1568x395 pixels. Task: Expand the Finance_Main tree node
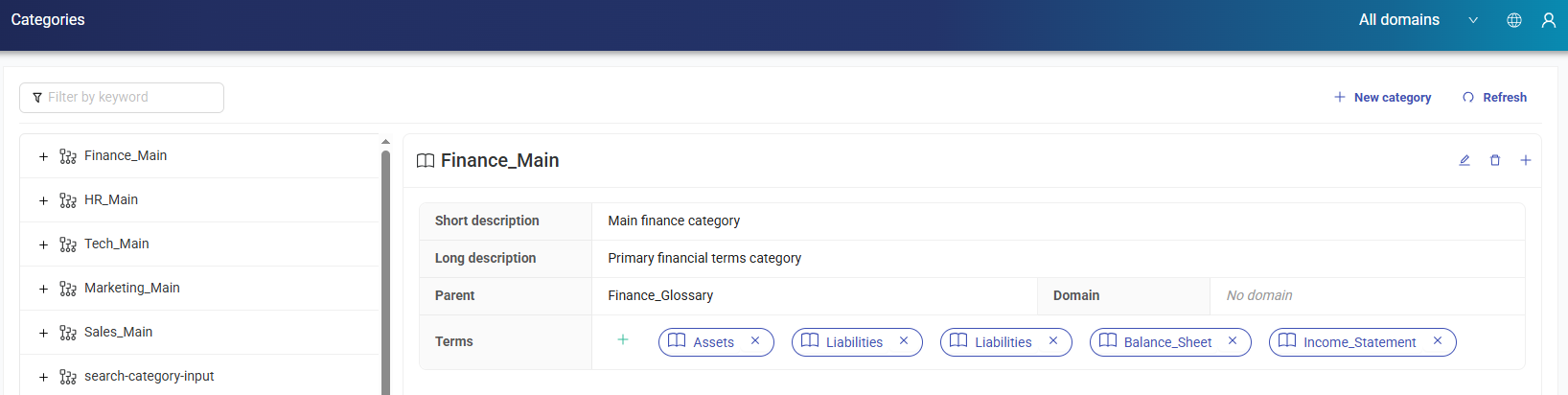(43, 156)
